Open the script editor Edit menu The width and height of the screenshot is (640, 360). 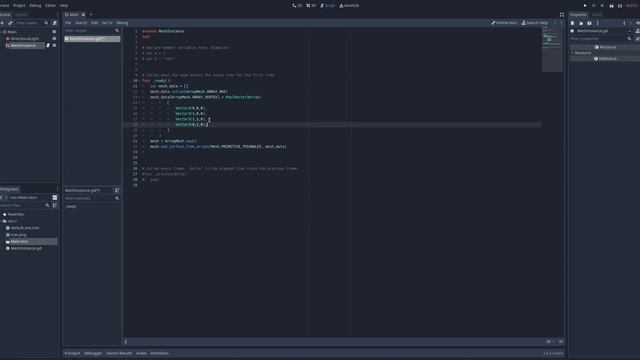pyautogui.click(x=95, y=23)
